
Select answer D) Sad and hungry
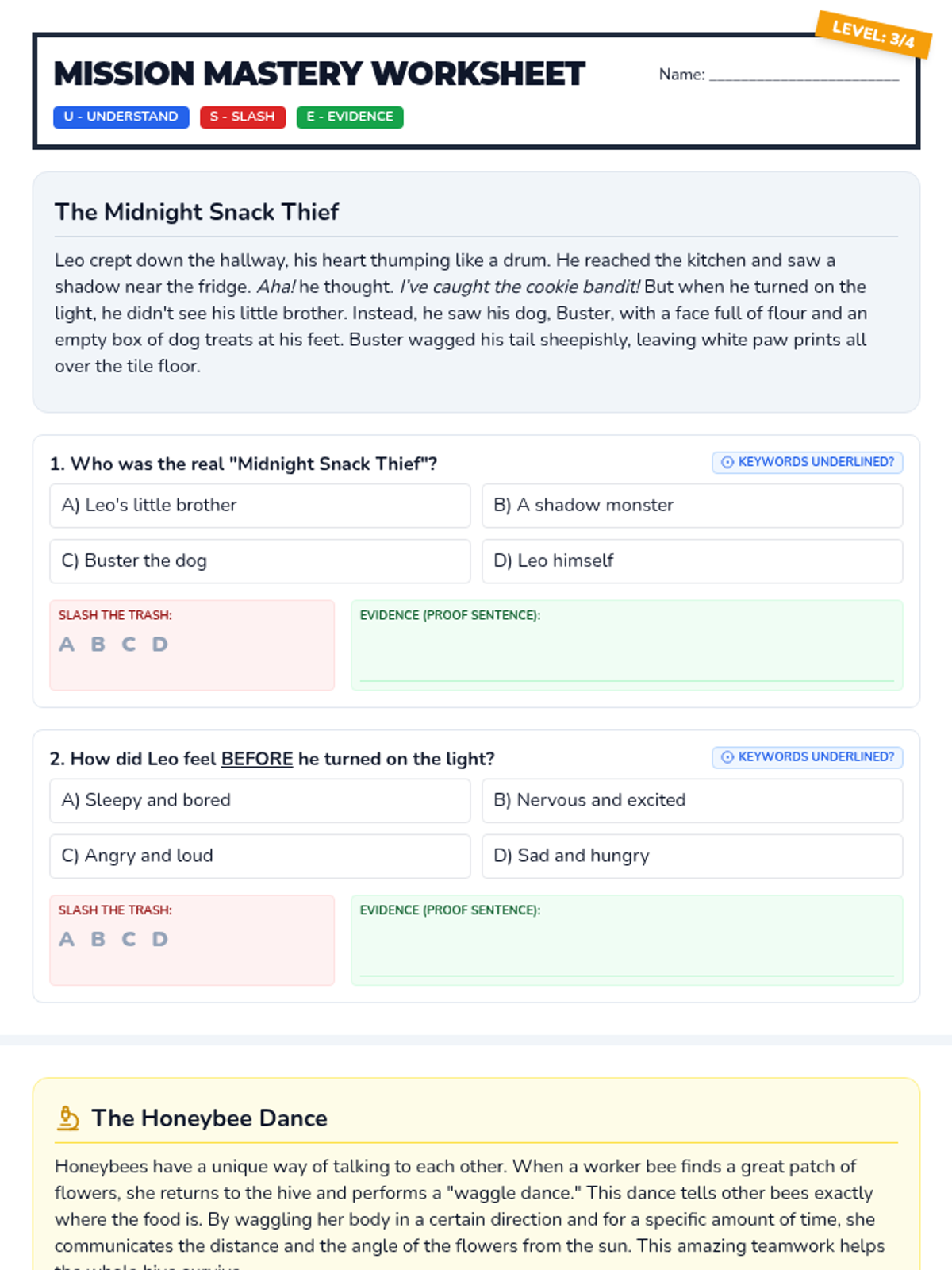click(692, 856)
